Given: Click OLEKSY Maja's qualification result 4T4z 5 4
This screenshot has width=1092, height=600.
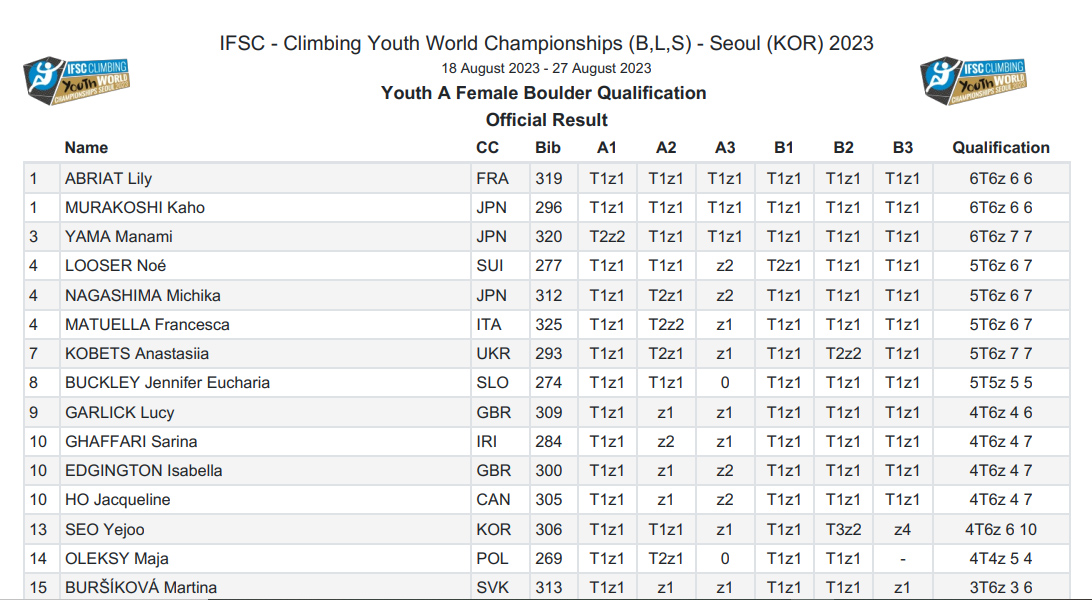Looking at the screenshot, I should coord(1000,559).
